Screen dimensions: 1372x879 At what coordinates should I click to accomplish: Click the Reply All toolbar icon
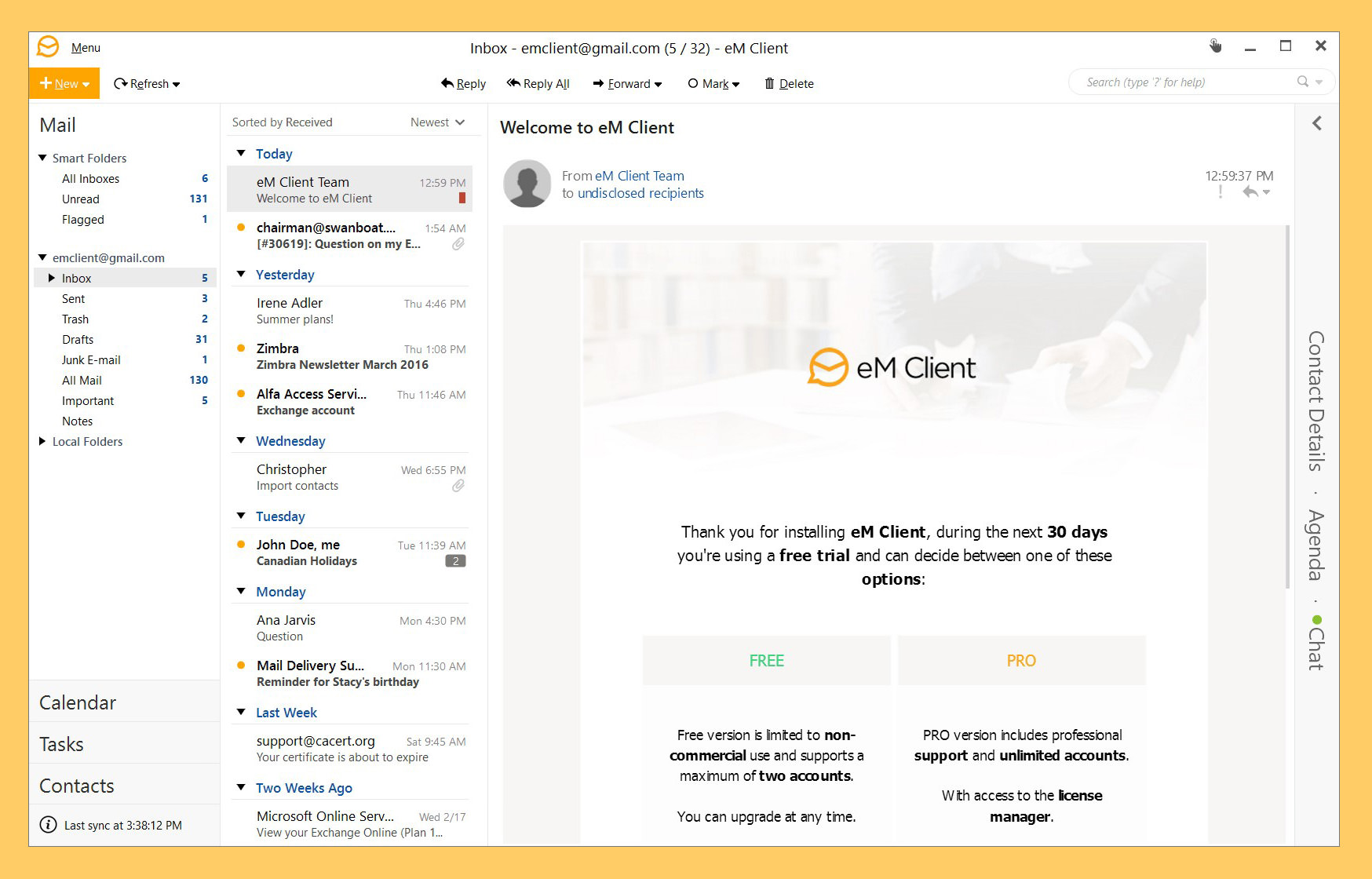513,83
